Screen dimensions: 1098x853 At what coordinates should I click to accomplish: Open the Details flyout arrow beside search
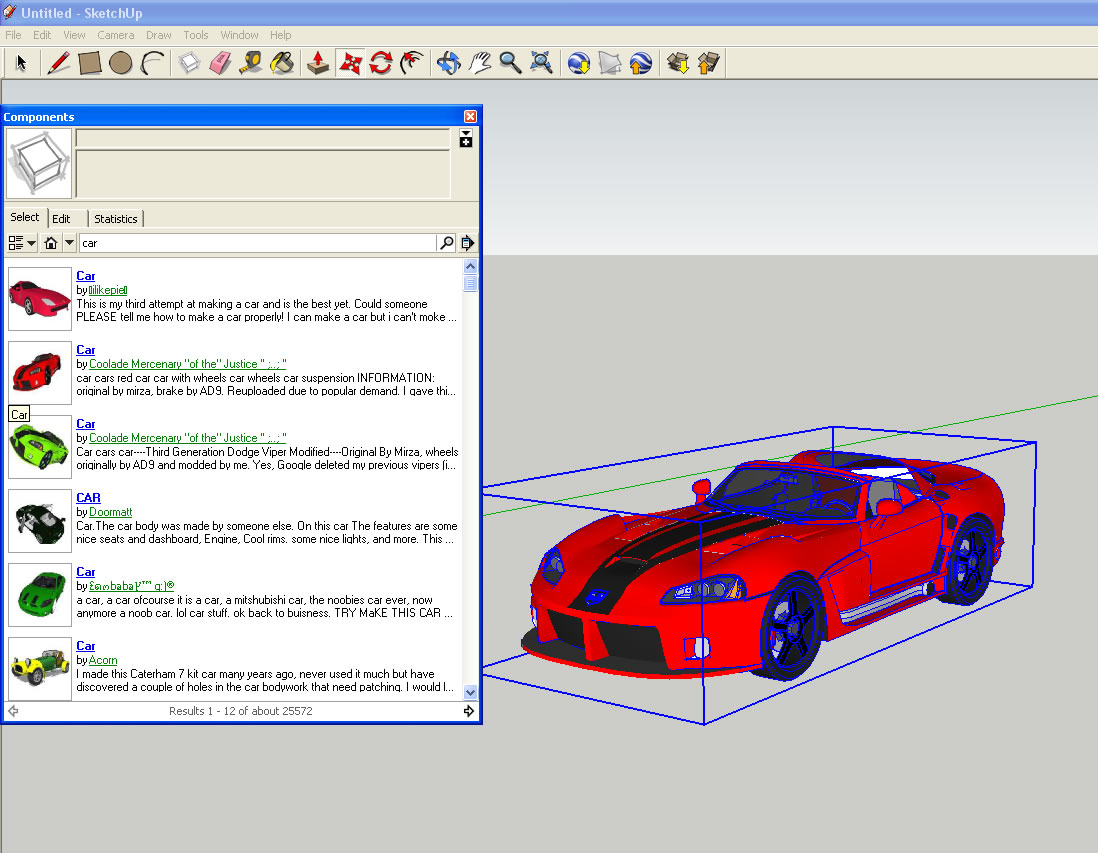pyautogui.click(x=467, y=243)
